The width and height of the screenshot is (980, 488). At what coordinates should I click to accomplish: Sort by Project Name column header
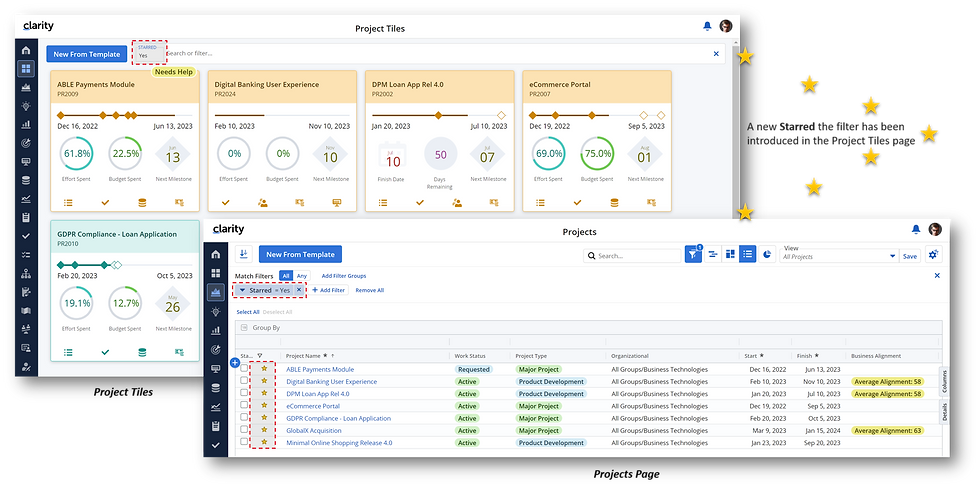[302, 356]
